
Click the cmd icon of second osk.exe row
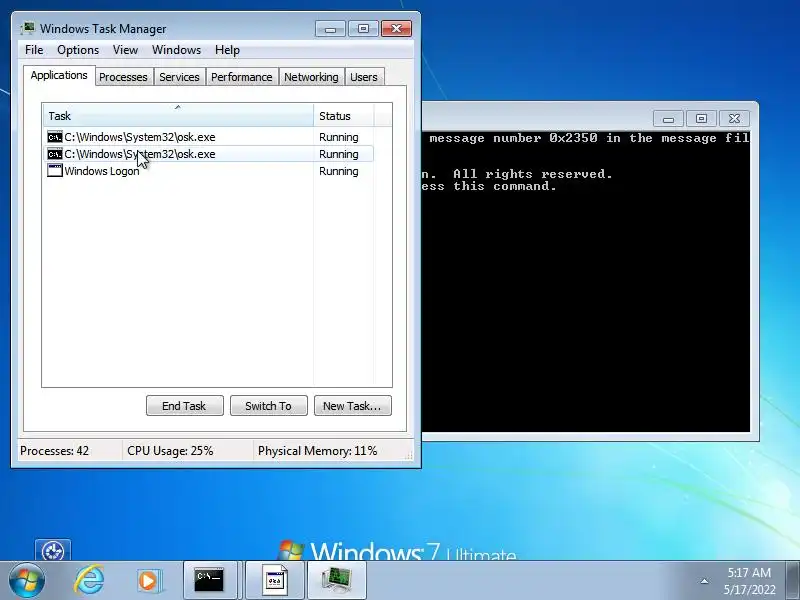click(55, 154)
